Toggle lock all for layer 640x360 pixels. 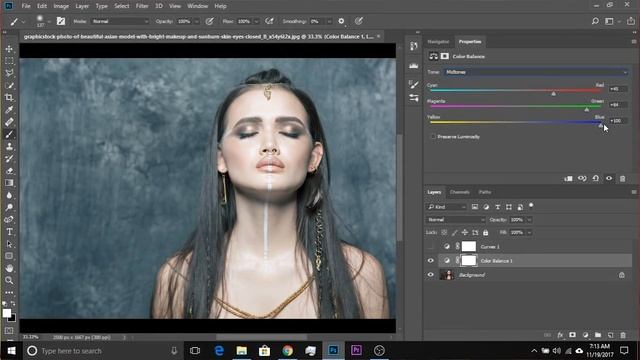tap(485, 233)
